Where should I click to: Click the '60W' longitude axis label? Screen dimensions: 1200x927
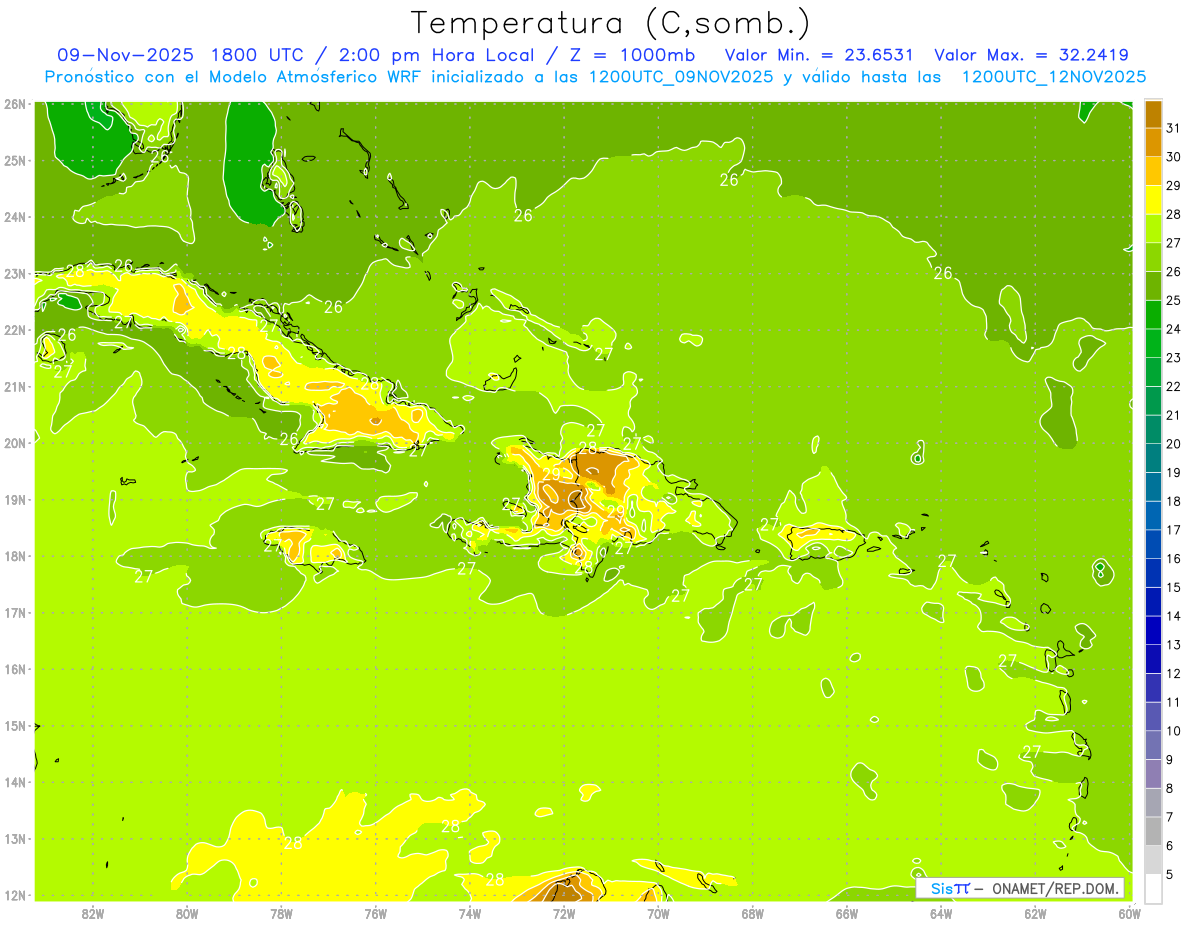pos(1130,913)
